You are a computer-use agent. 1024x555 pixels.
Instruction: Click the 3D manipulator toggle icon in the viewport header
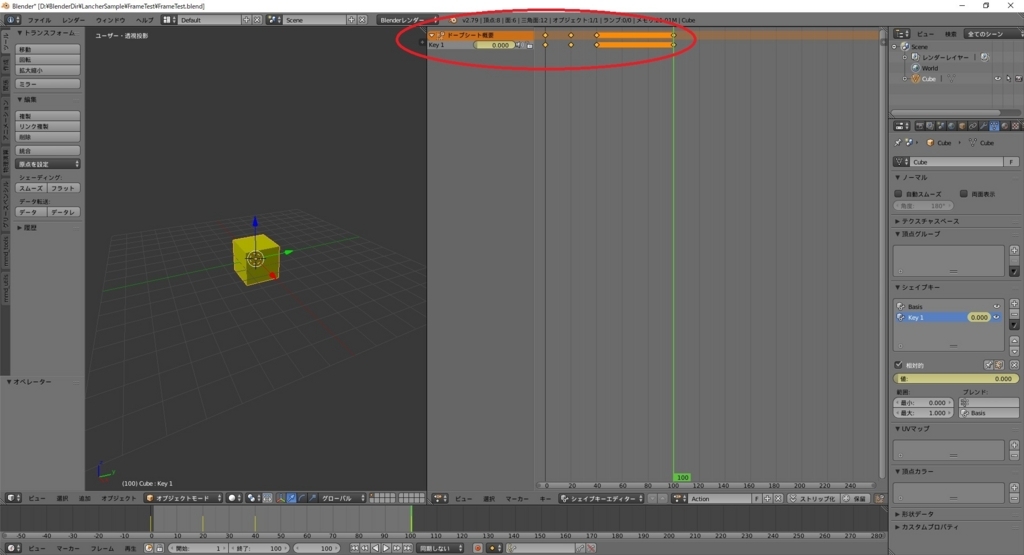pyautogui.click(x=280, y=498)
